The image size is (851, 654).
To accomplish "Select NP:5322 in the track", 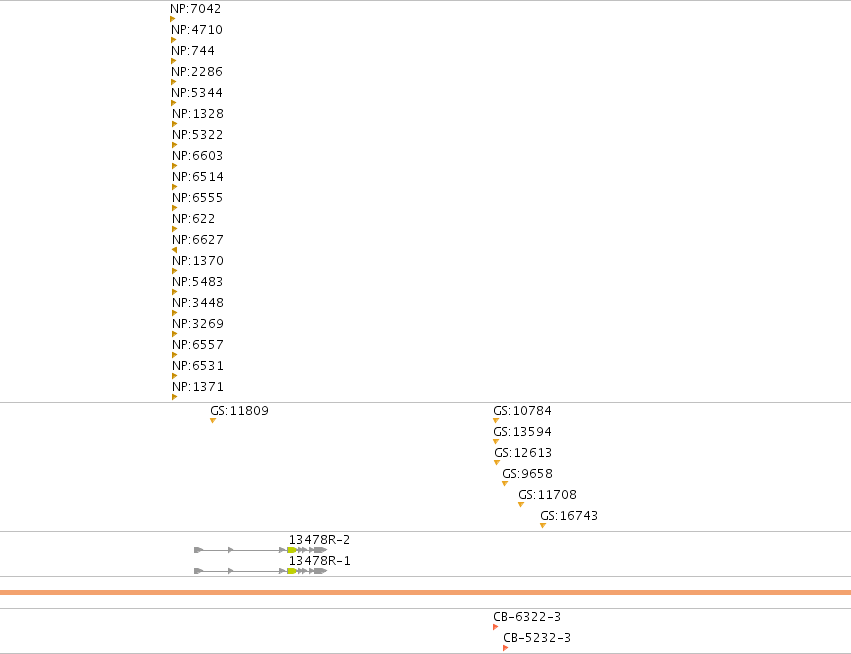I will (x=198, y=135).
